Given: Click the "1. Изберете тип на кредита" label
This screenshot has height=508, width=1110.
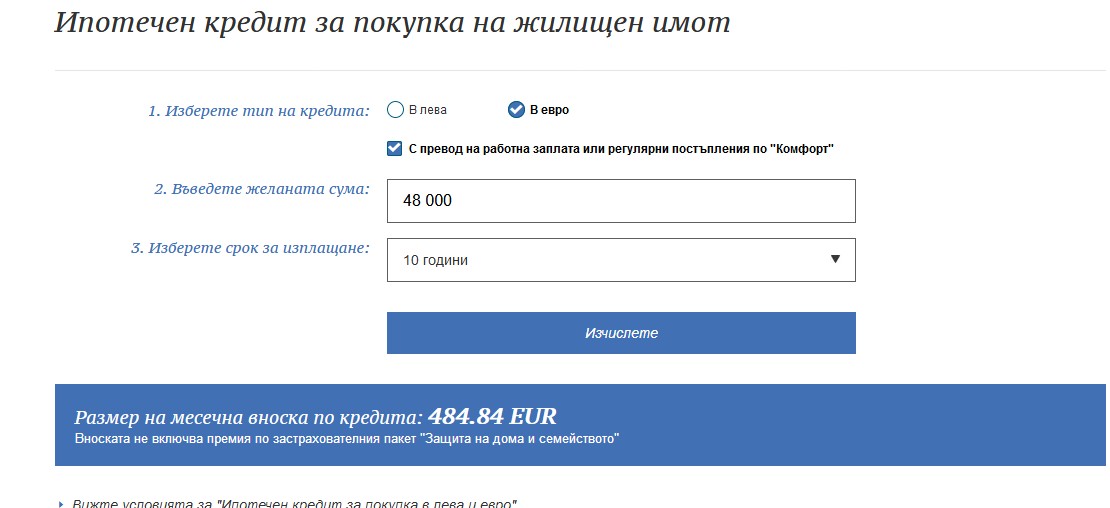Looking at the screenshot, I should click(x=259, y=111).
